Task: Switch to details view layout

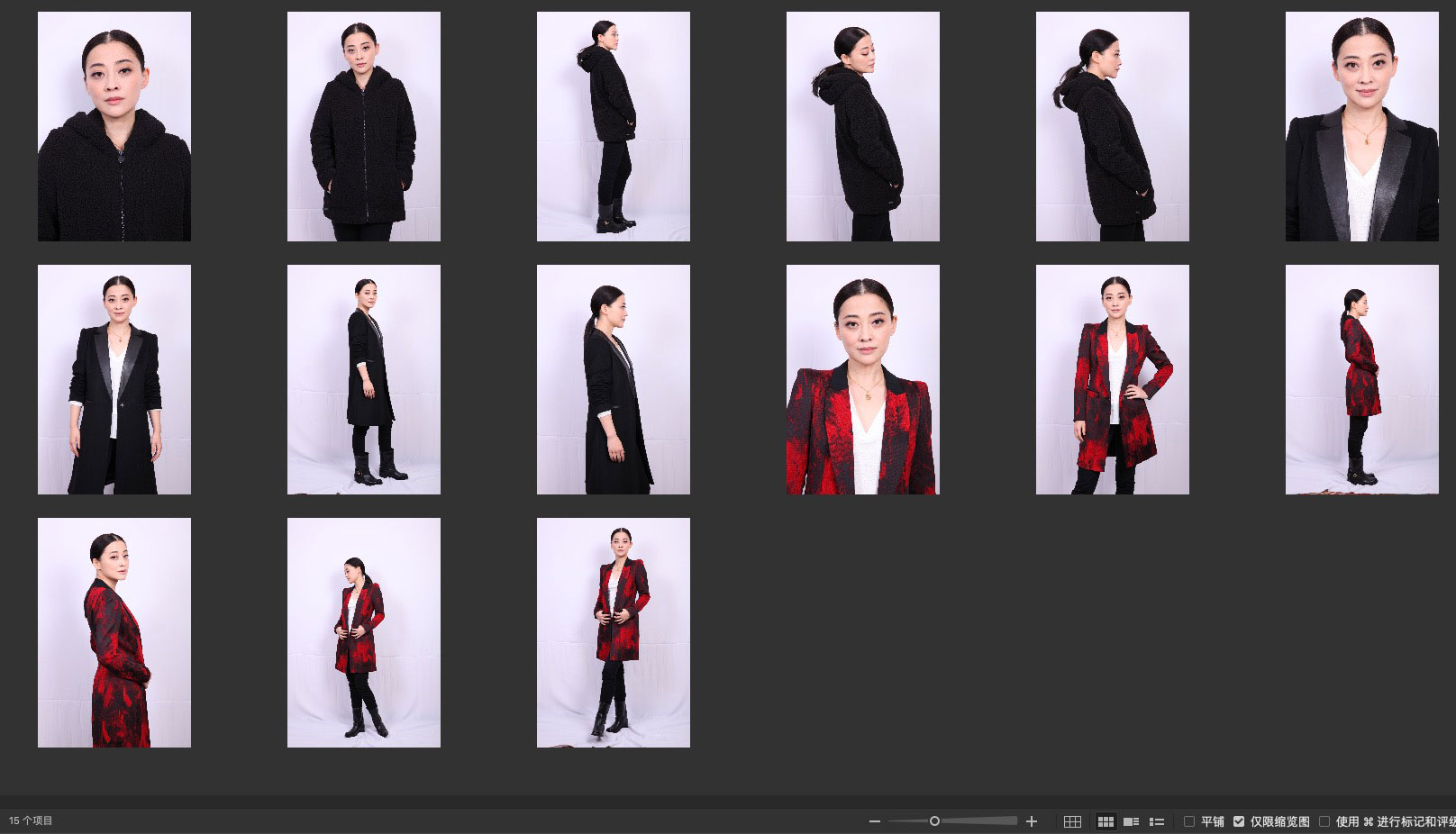Action: tap(1132, 821)
